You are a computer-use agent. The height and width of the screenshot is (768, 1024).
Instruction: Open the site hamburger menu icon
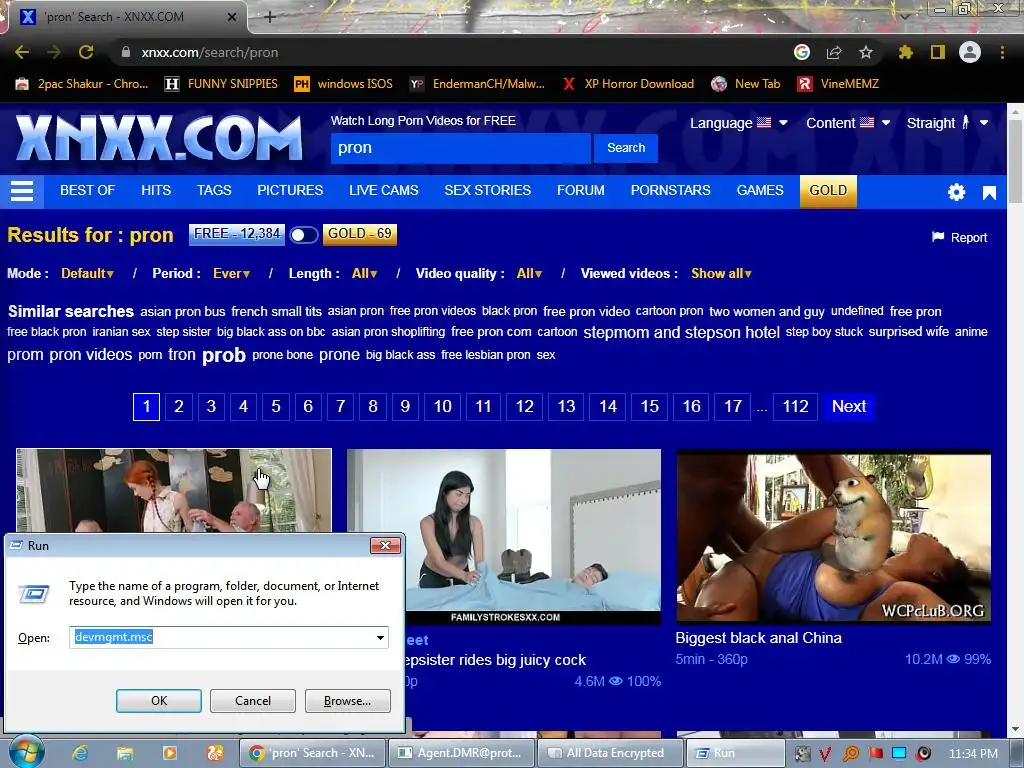[22, 191]
